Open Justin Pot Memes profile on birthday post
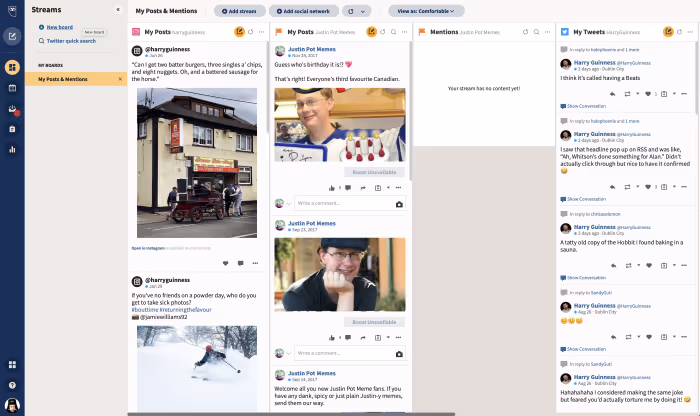700x416 pixels. tap(312, 49)
